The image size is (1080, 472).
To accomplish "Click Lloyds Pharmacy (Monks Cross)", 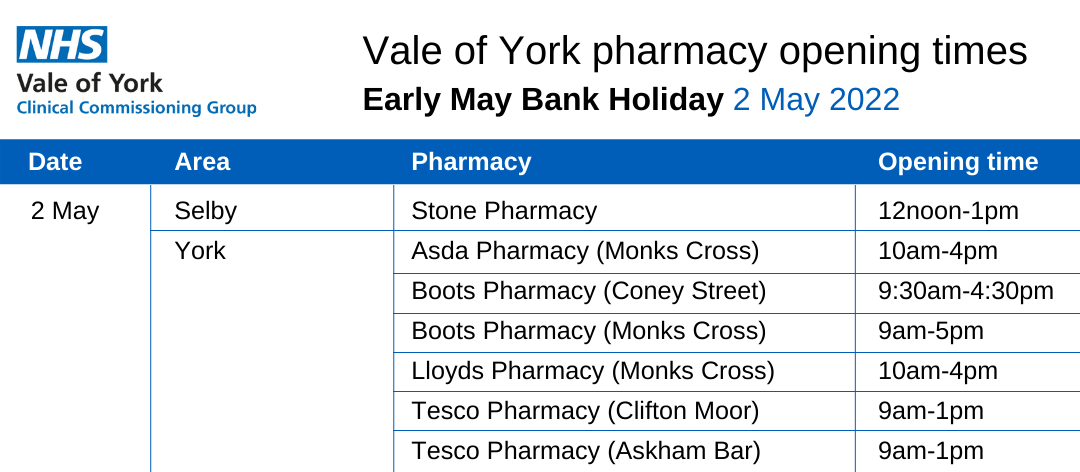I will [593, 371].
